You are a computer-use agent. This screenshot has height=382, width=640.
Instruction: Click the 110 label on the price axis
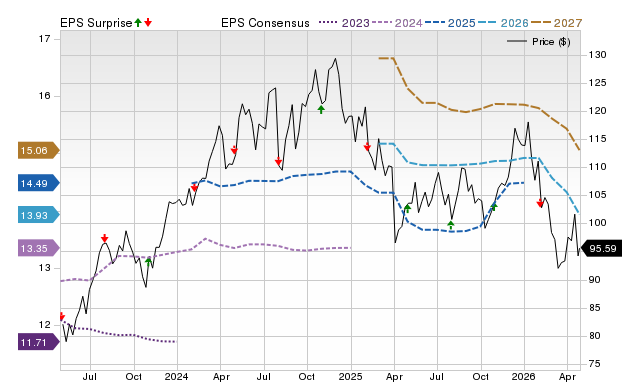click(597, 167)
